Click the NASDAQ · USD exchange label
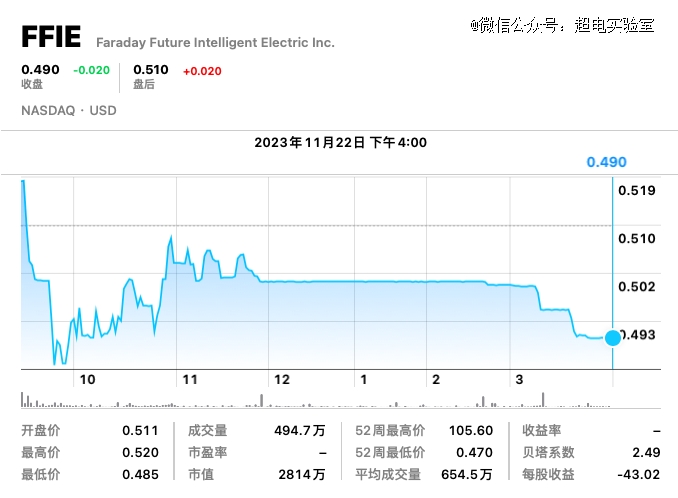This screenshot has height=498, width=678. pos(69,111)
